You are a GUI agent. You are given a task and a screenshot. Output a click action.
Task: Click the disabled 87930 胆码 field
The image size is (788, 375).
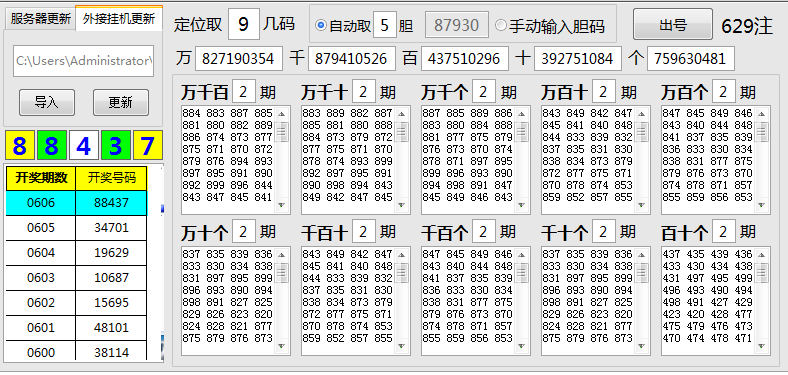(457, 25)
